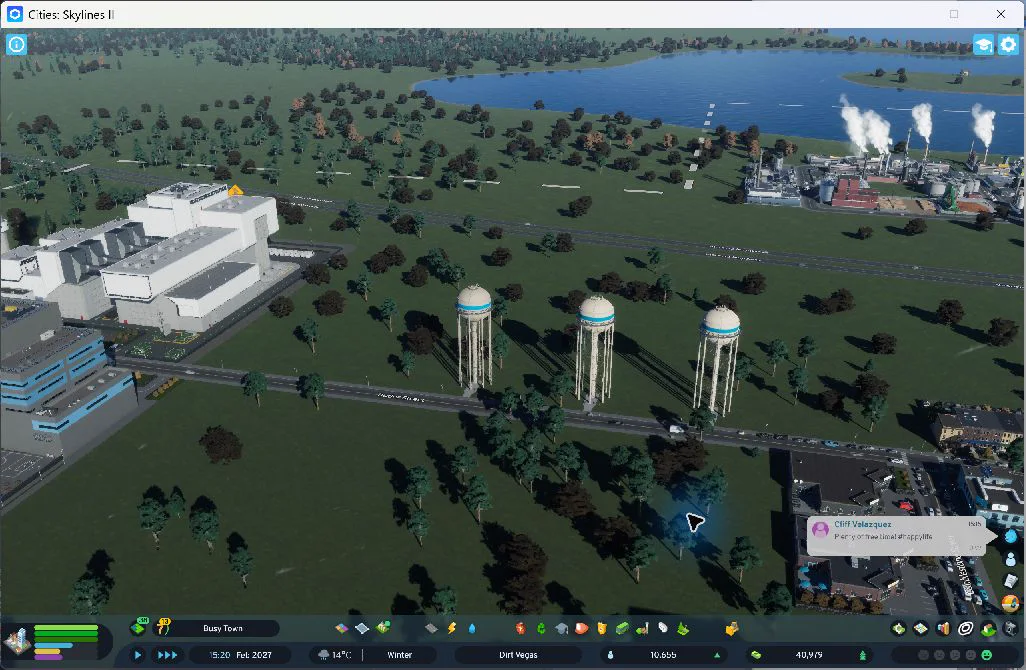Open the radio panel icon
This screenshot has height=670, width=1026.
(1011, 603)
